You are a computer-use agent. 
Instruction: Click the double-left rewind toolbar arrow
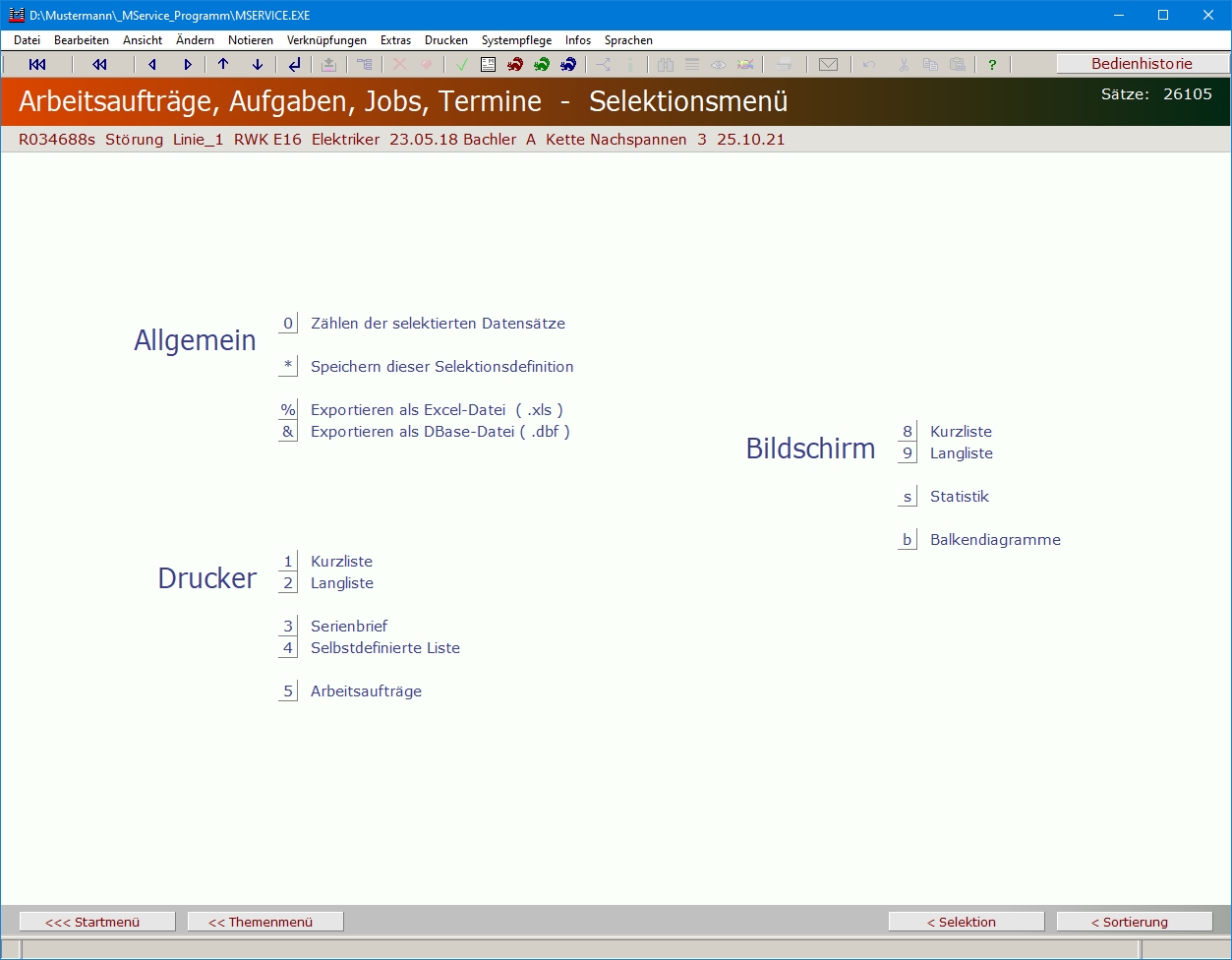tap(99, 65)
